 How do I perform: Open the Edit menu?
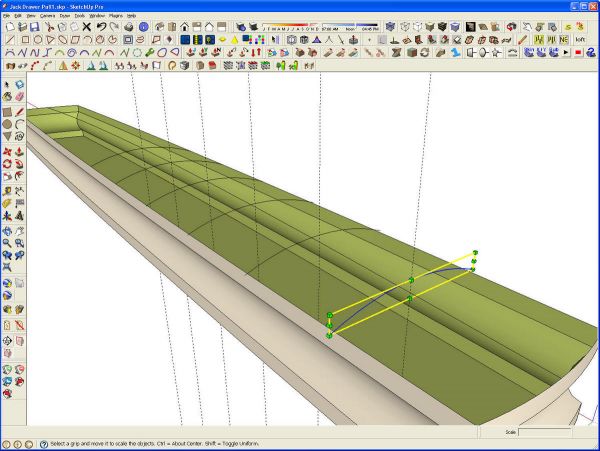coord(18,16)
